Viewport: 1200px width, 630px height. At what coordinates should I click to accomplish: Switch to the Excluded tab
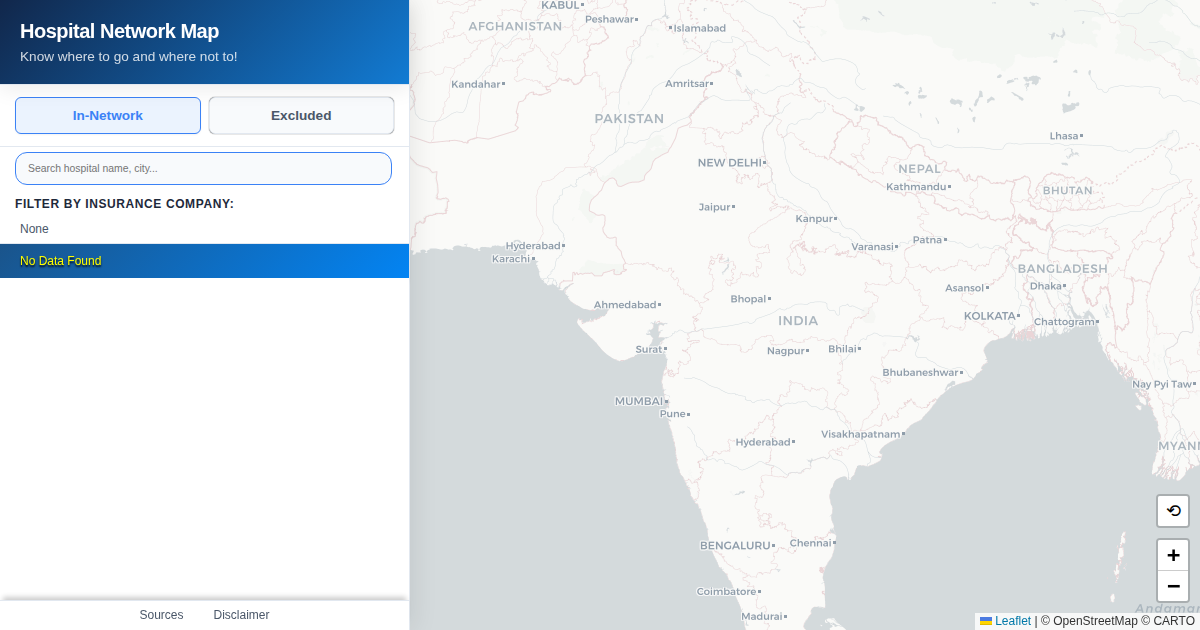tap(301, 116)
